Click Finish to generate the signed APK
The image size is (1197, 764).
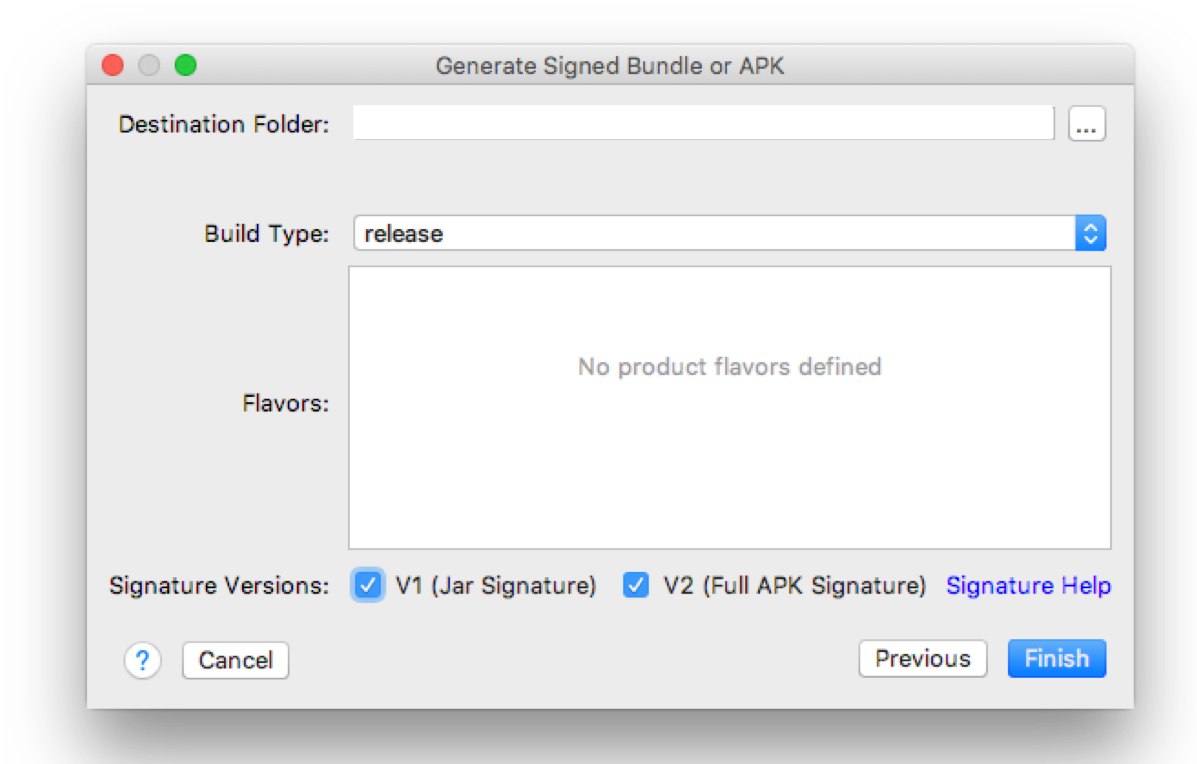click(x=1057, y=659)
